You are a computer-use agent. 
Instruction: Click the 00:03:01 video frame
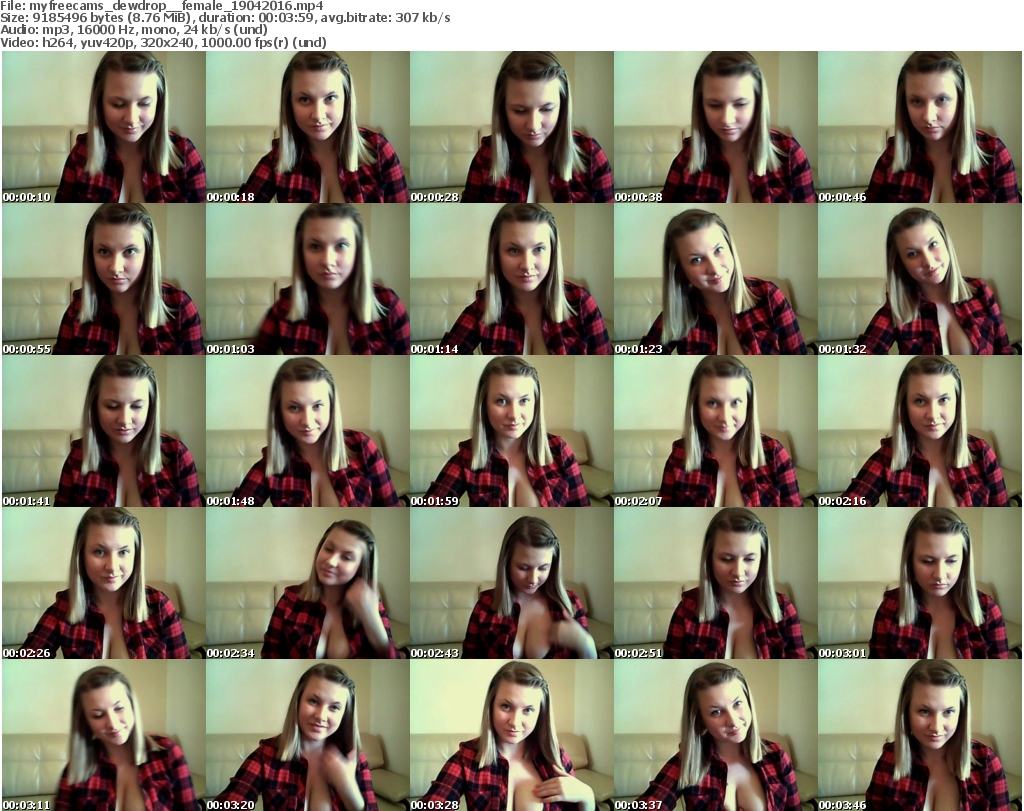(x=920, y=582)
